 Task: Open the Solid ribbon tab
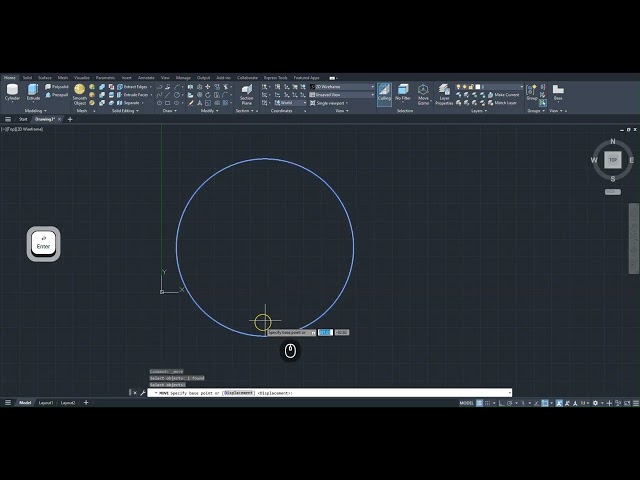[x=27, y=78]
